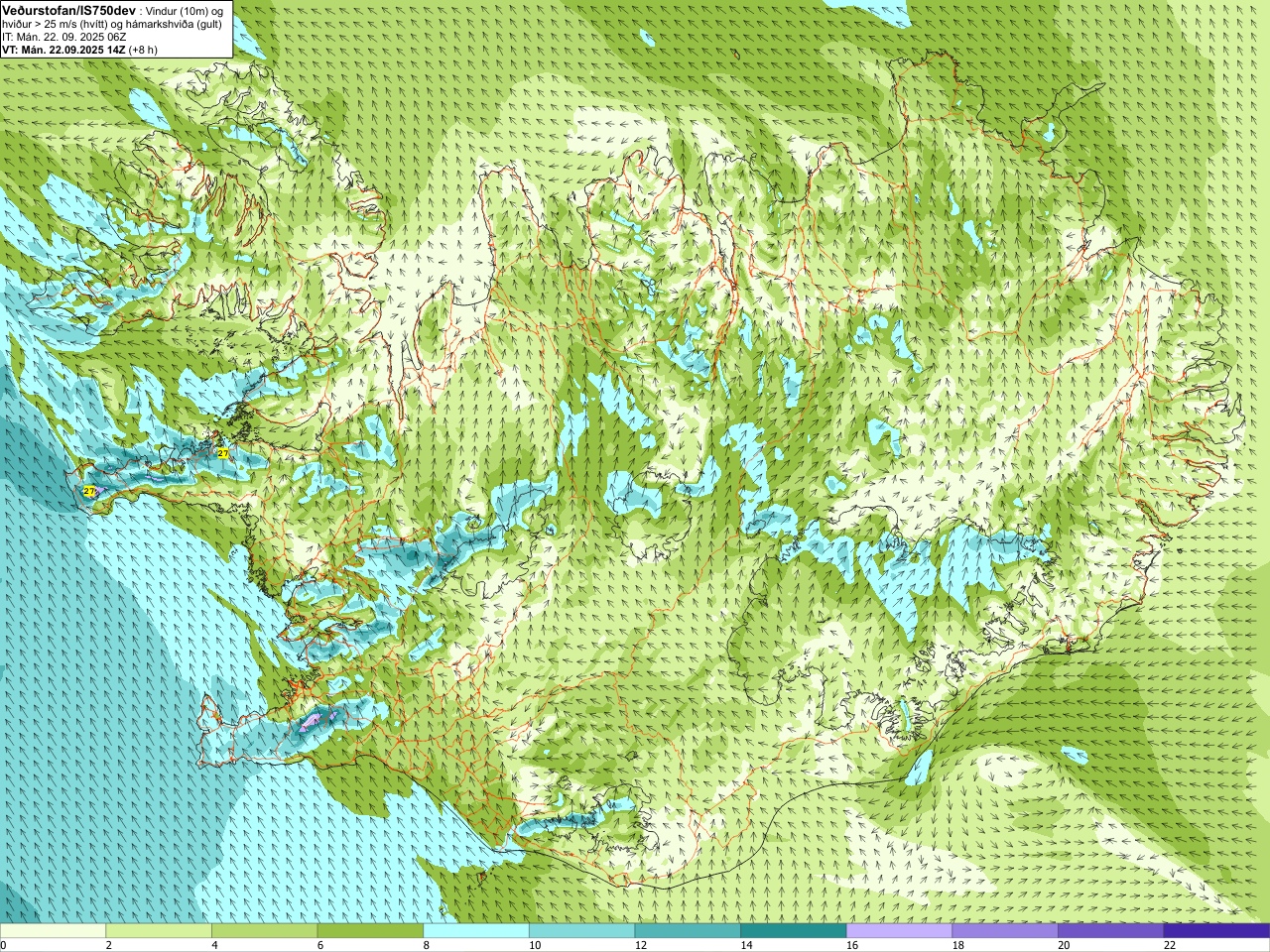Click the legend tick label "20"

pos(1064,945)
